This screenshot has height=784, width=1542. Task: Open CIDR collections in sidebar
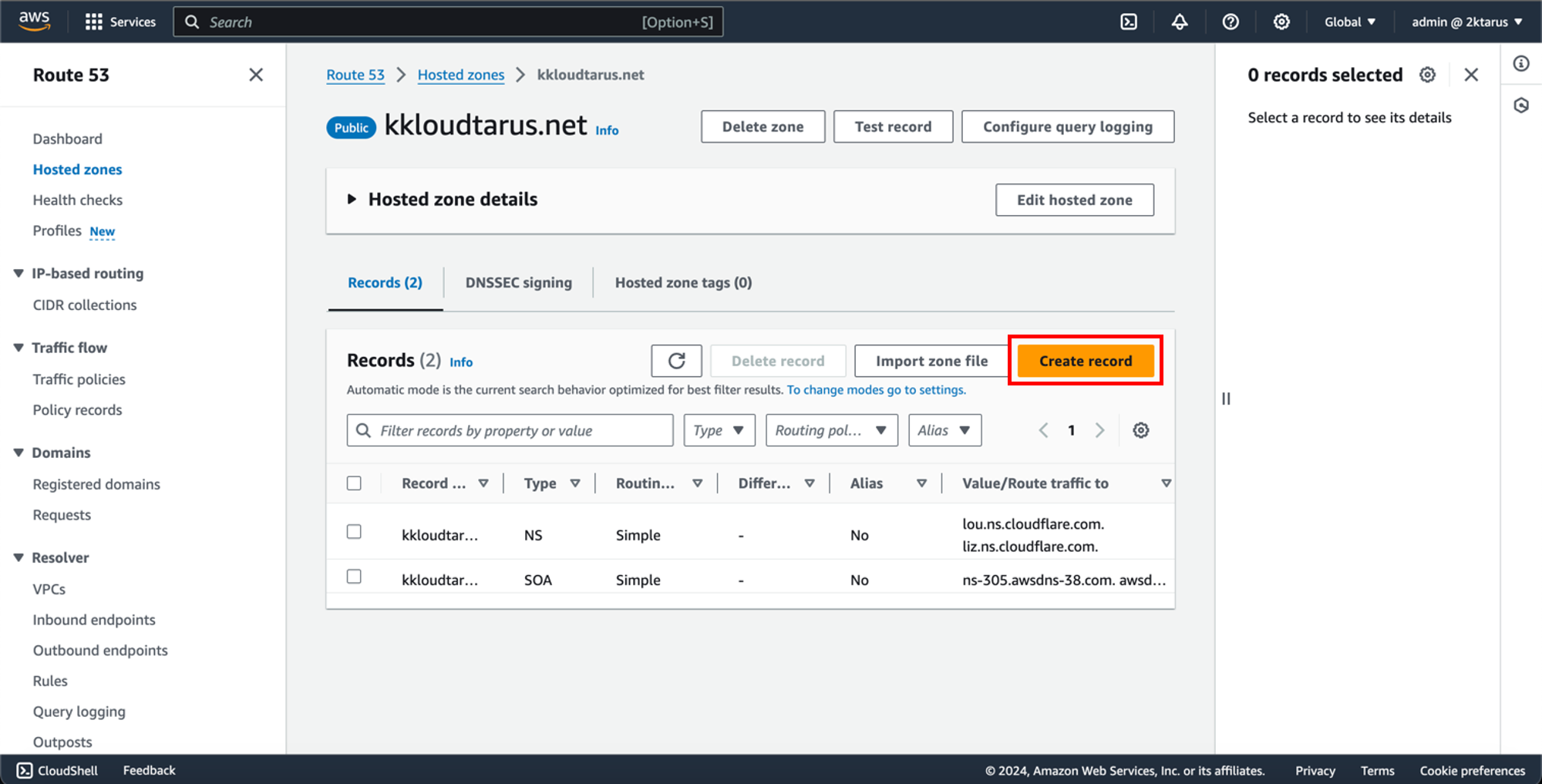click(x=85, y=305)
